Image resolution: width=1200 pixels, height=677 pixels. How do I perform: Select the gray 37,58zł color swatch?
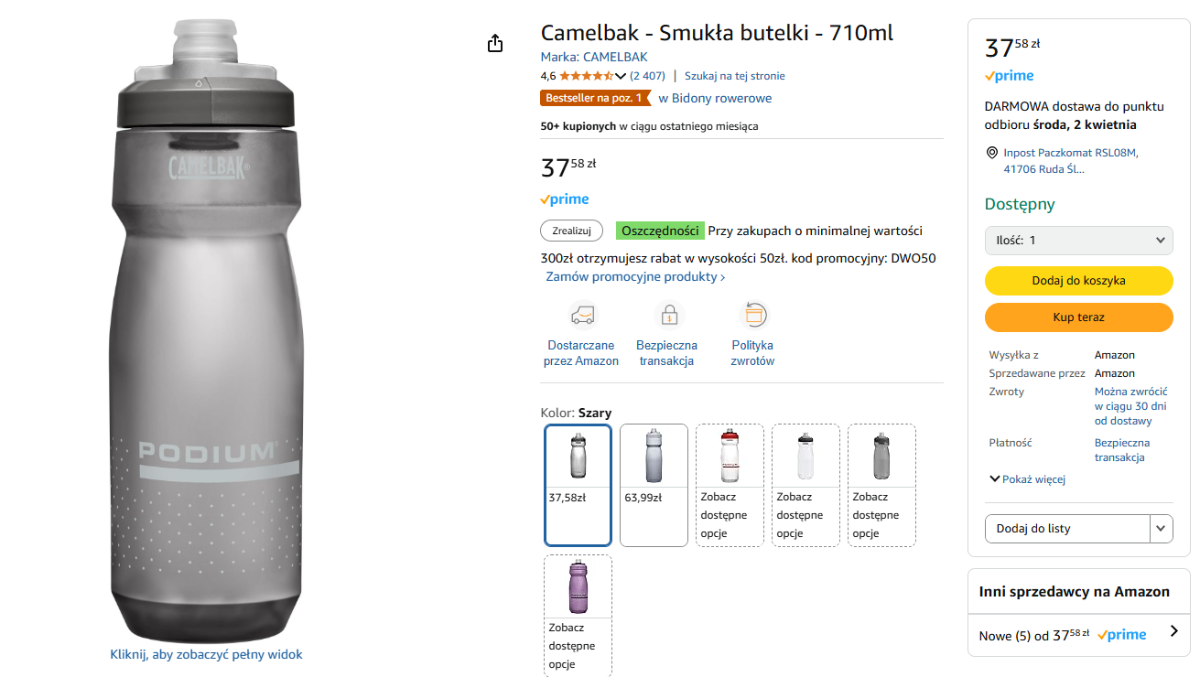pyautogui.click(x=578, y=485)
